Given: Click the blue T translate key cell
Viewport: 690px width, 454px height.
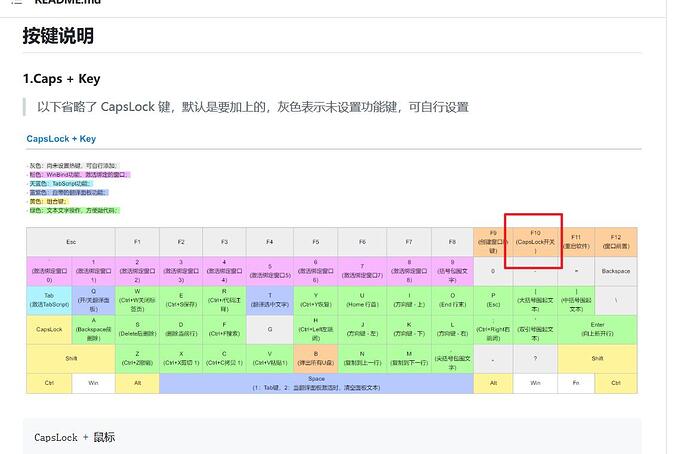Looking at the screenshot, I should 269,299.
